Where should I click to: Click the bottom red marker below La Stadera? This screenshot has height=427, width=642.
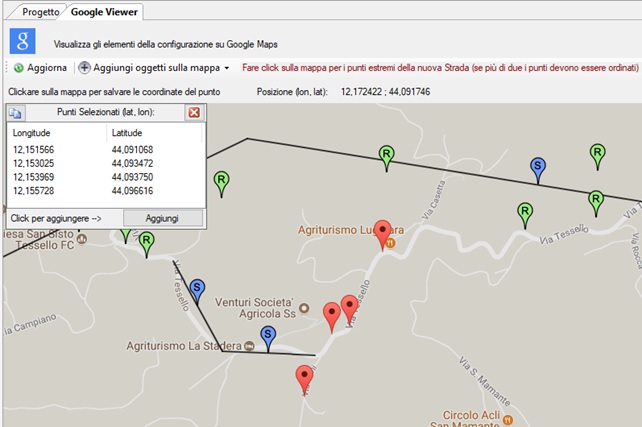click(304, 378)
